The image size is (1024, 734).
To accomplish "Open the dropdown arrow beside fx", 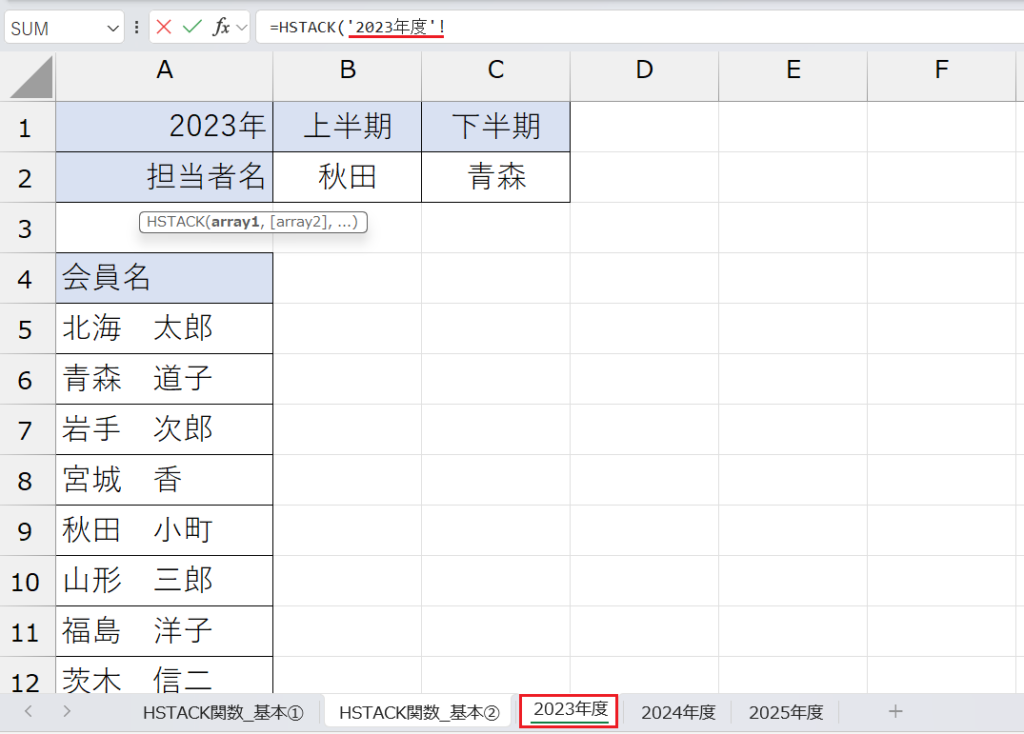I will [x=241, y=28].
